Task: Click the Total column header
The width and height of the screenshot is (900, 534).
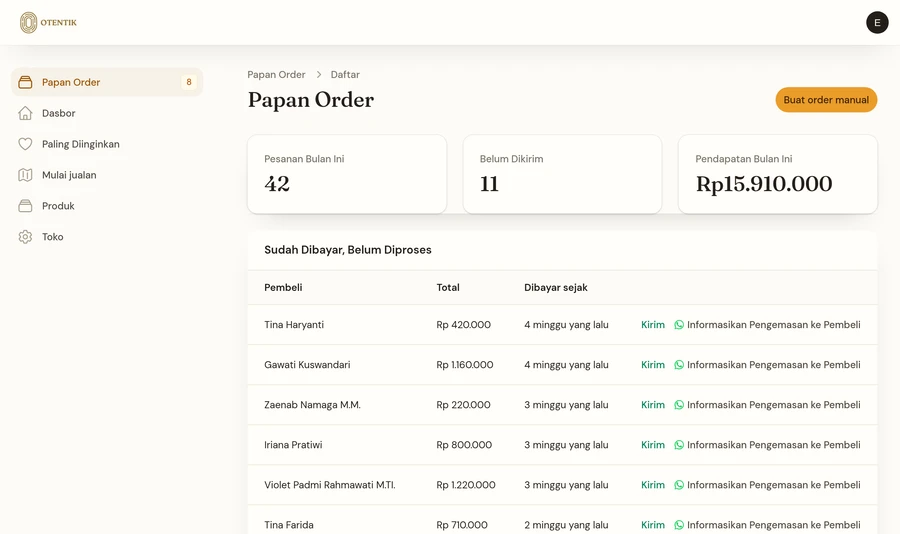Action: click(448, 288)
